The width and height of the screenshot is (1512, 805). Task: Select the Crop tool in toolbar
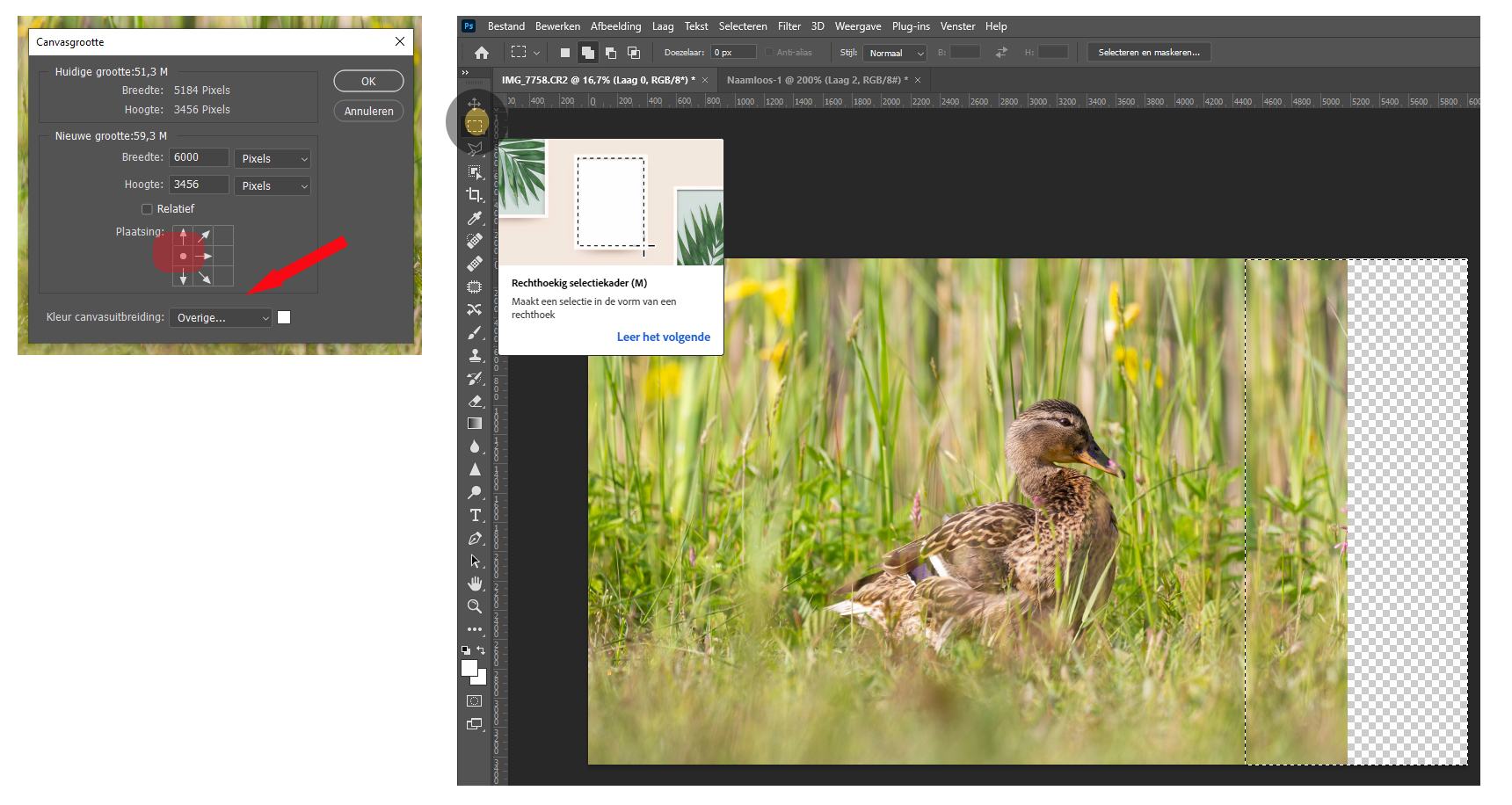[x=475, y=195]
